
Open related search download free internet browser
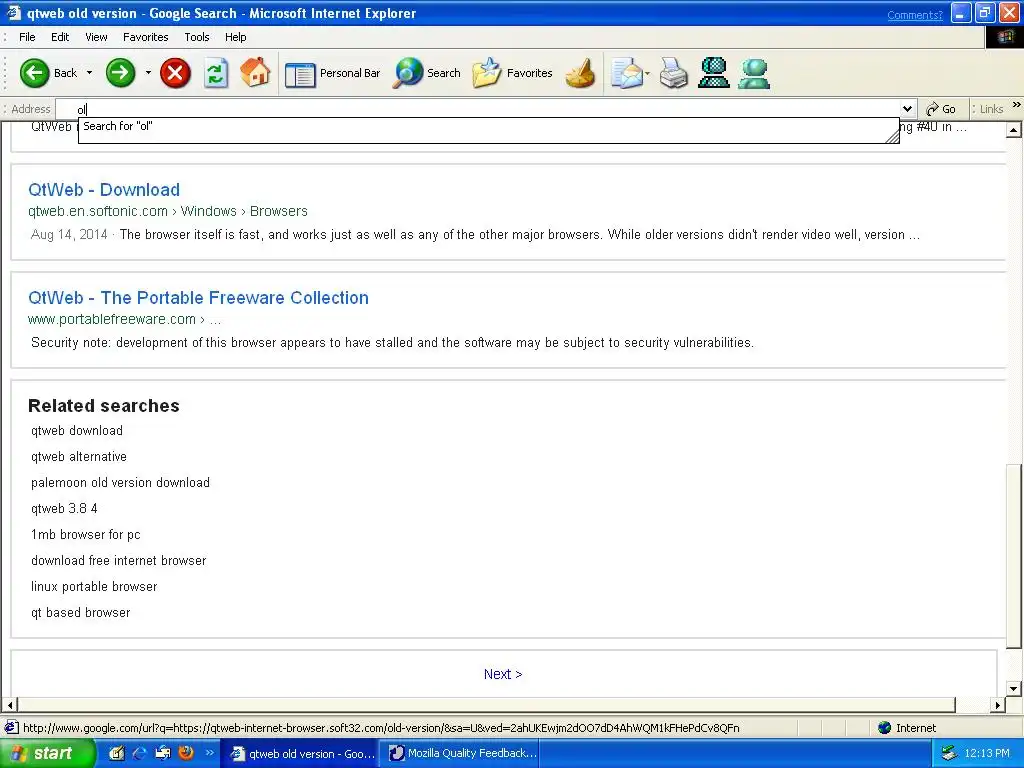(x=119, y=560)
